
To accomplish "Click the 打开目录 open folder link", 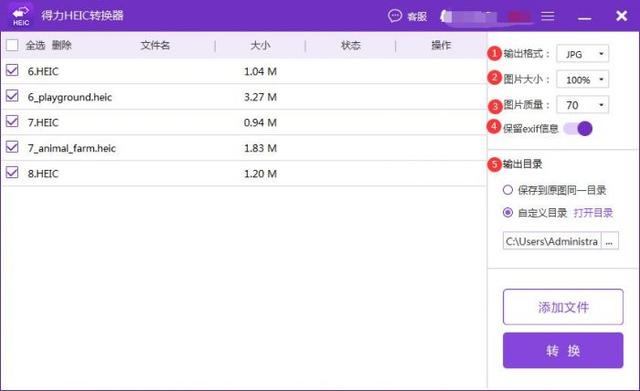I will tap(593, 213).
